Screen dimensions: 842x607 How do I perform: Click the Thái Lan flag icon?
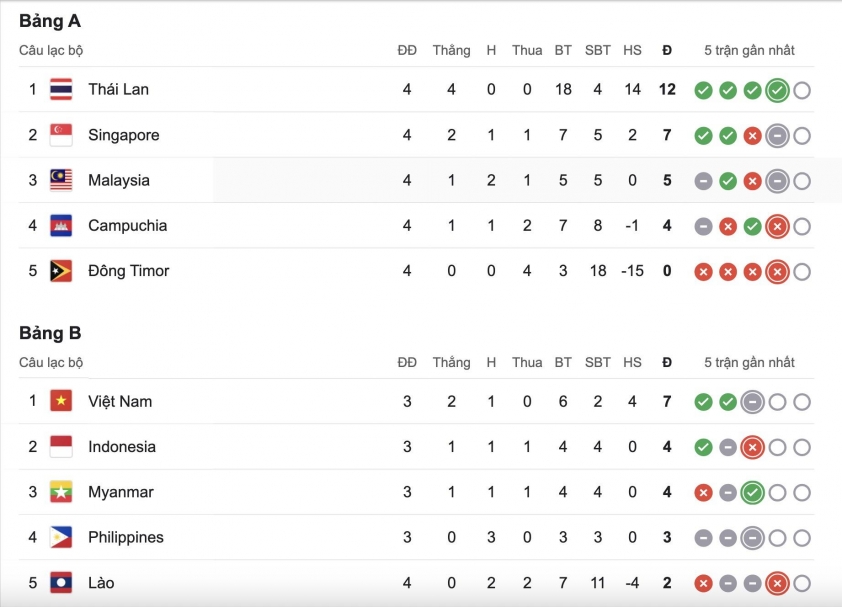point(61,90)
